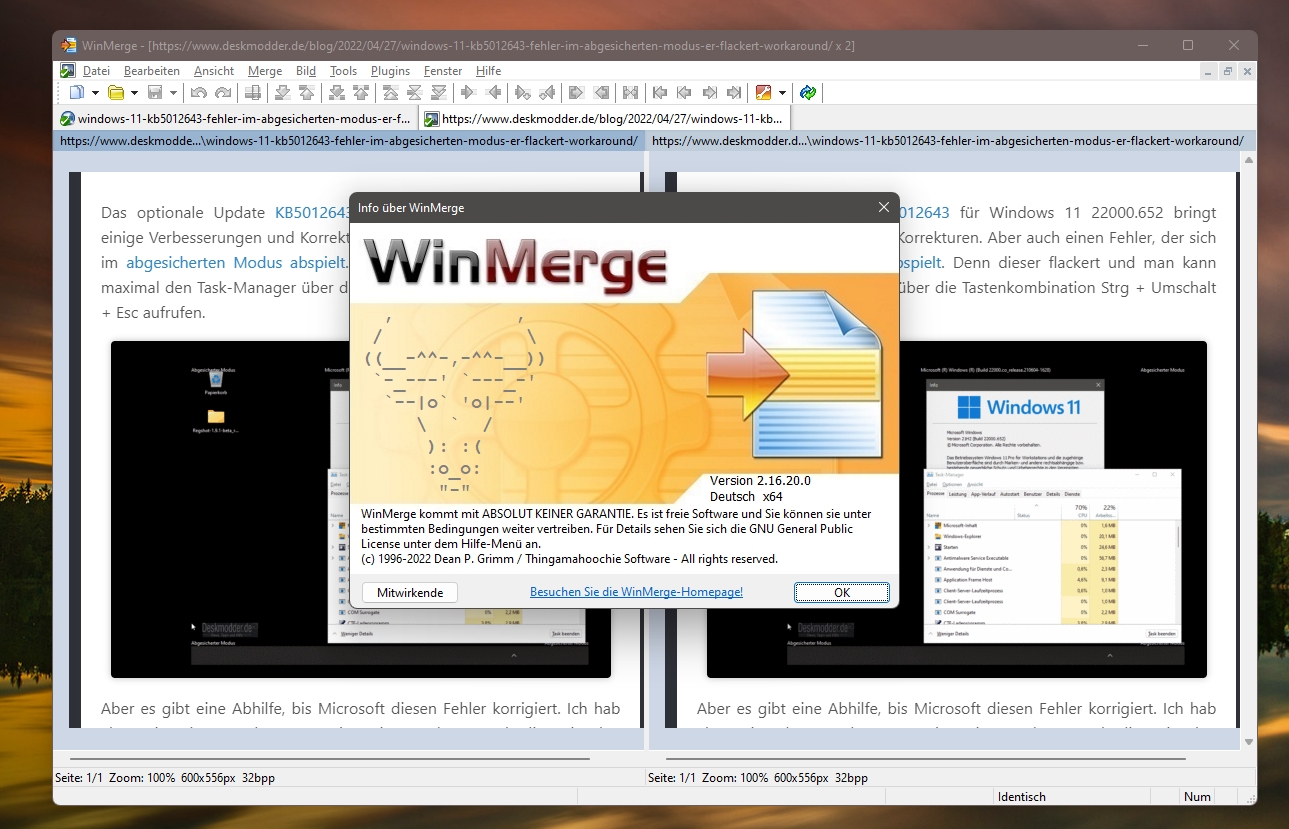Close the 'Info über WinMerge' dialog
1289x829 pixels.
click(x=883, y=208)
